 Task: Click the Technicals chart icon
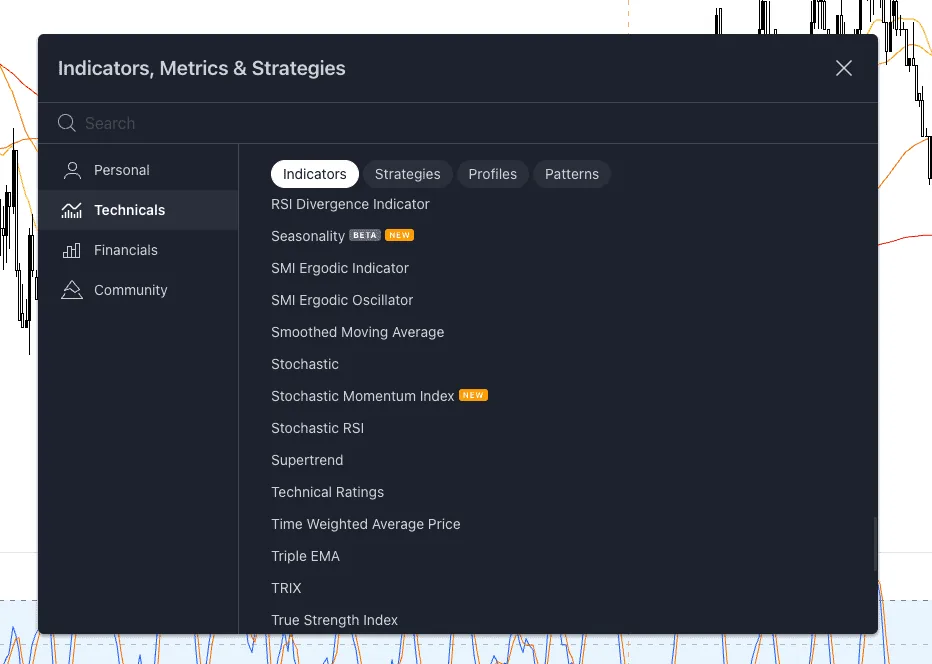[x=71, y=210]
